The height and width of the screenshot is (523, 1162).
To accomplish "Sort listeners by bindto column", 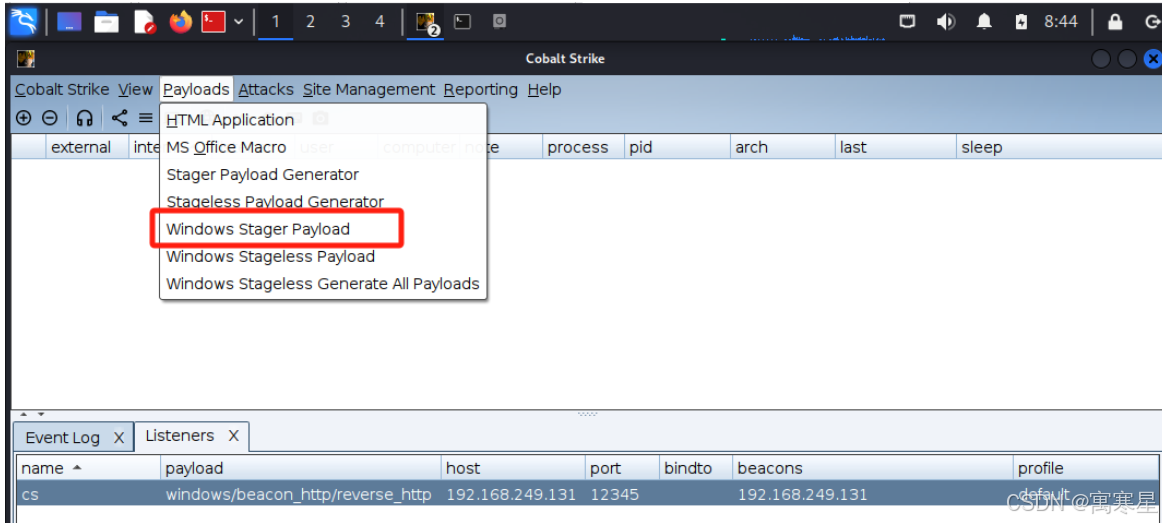I will coord(696,468).
